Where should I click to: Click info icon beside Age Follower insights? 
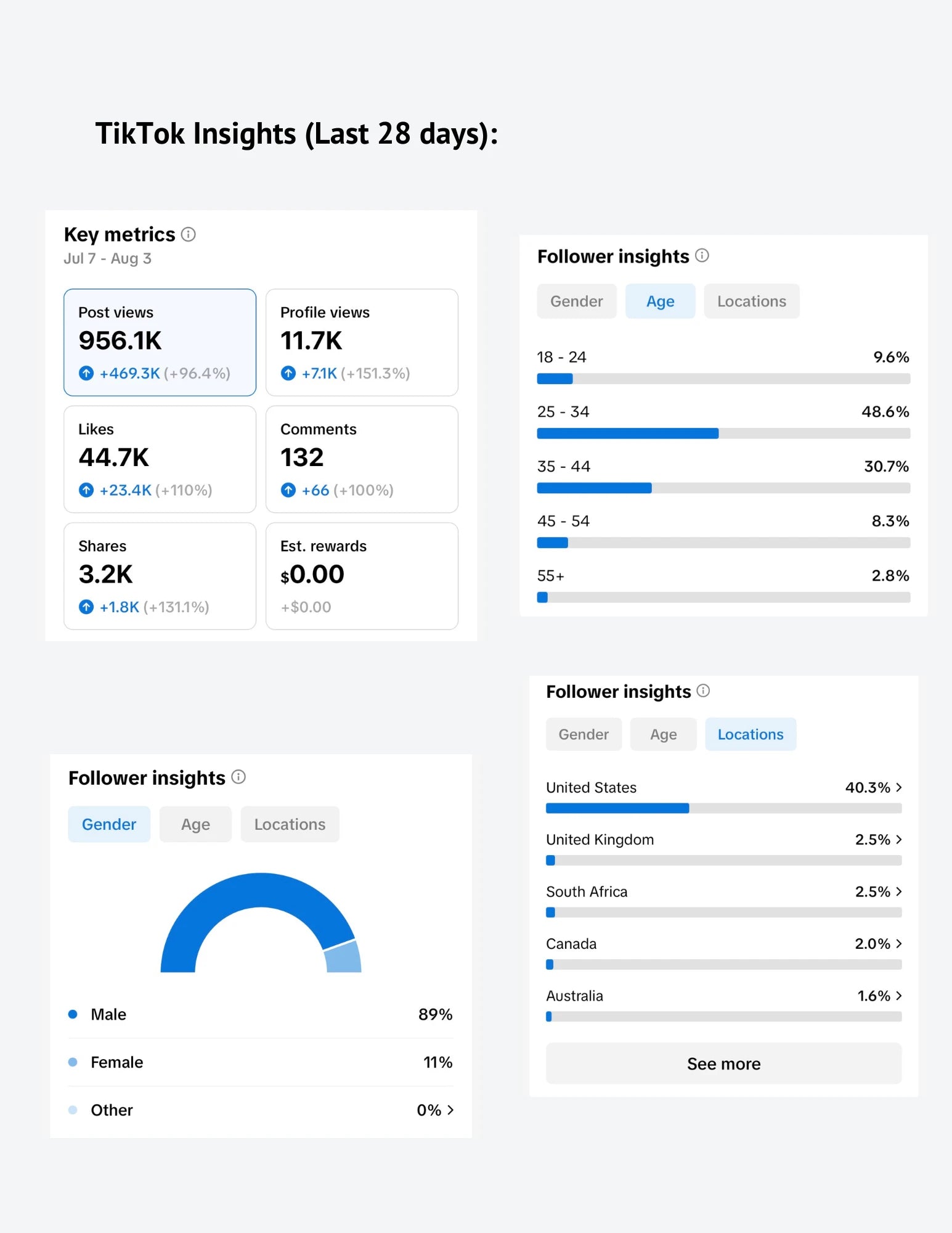click(x=702, y=255)
